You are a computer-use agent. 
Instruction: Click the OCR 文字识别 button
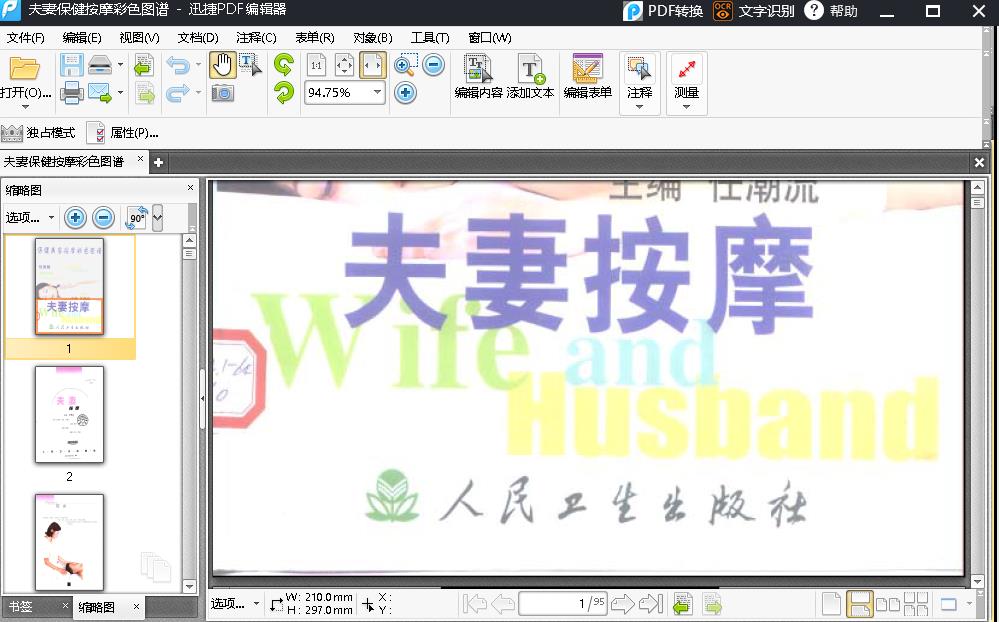[x=754, y=11]
